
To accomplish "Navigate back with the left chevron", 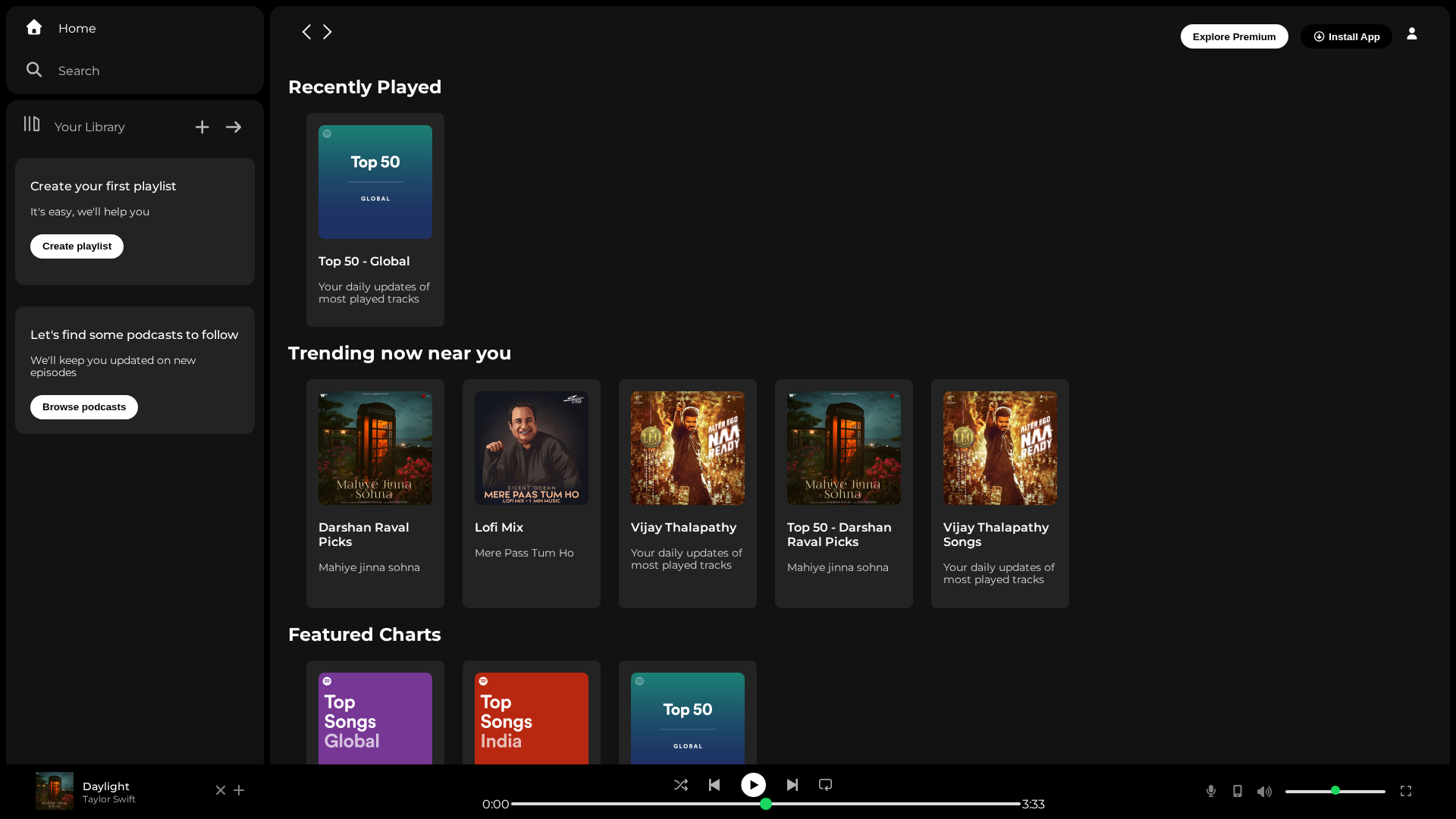I will point(306,32).
